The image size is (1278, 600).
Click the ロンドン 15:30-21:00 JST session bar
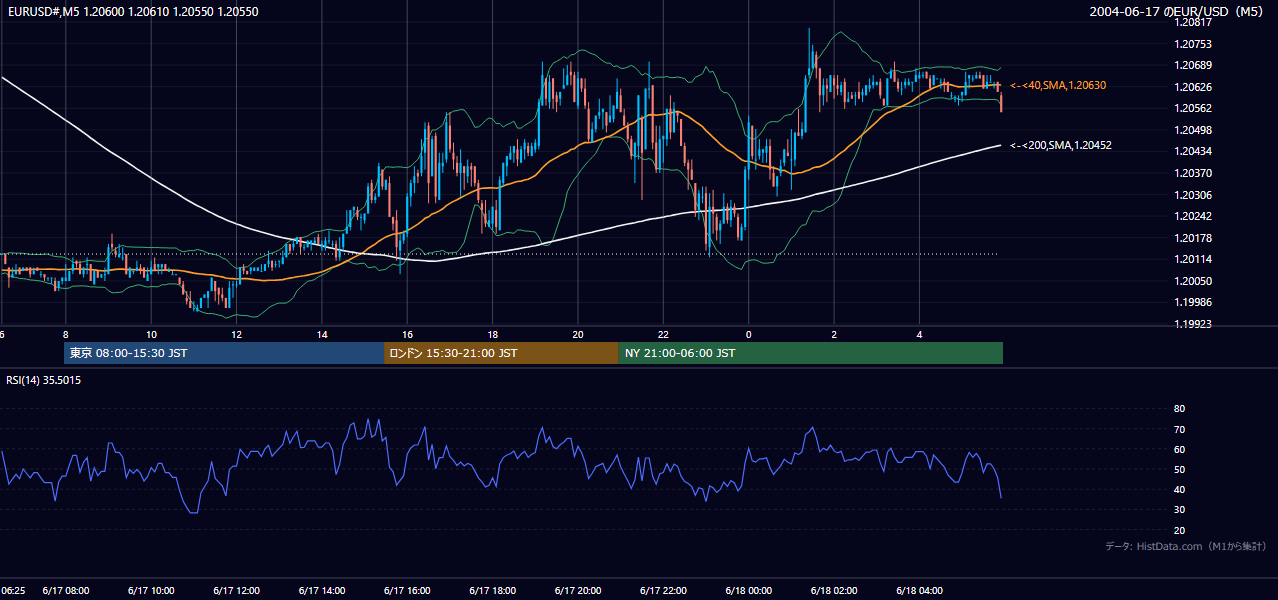pyautogui.click(x=501, y=353)
